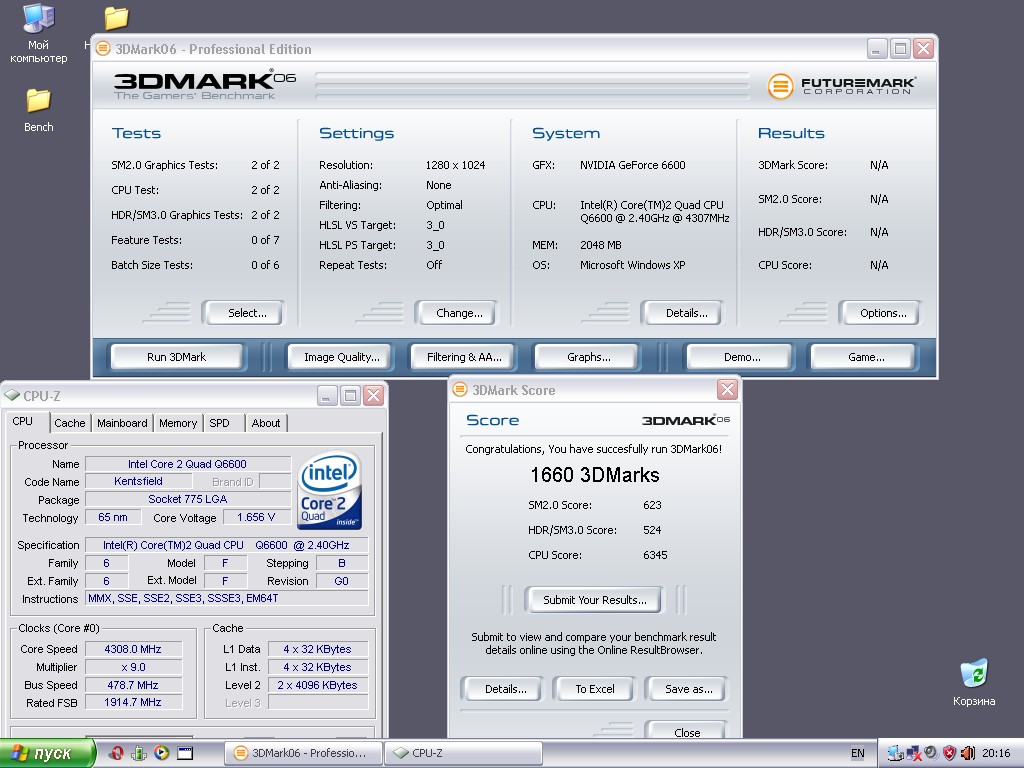Click the CPU-Z title bar icon
Viewport: 1024px width, 768px height.
point(12,395)
